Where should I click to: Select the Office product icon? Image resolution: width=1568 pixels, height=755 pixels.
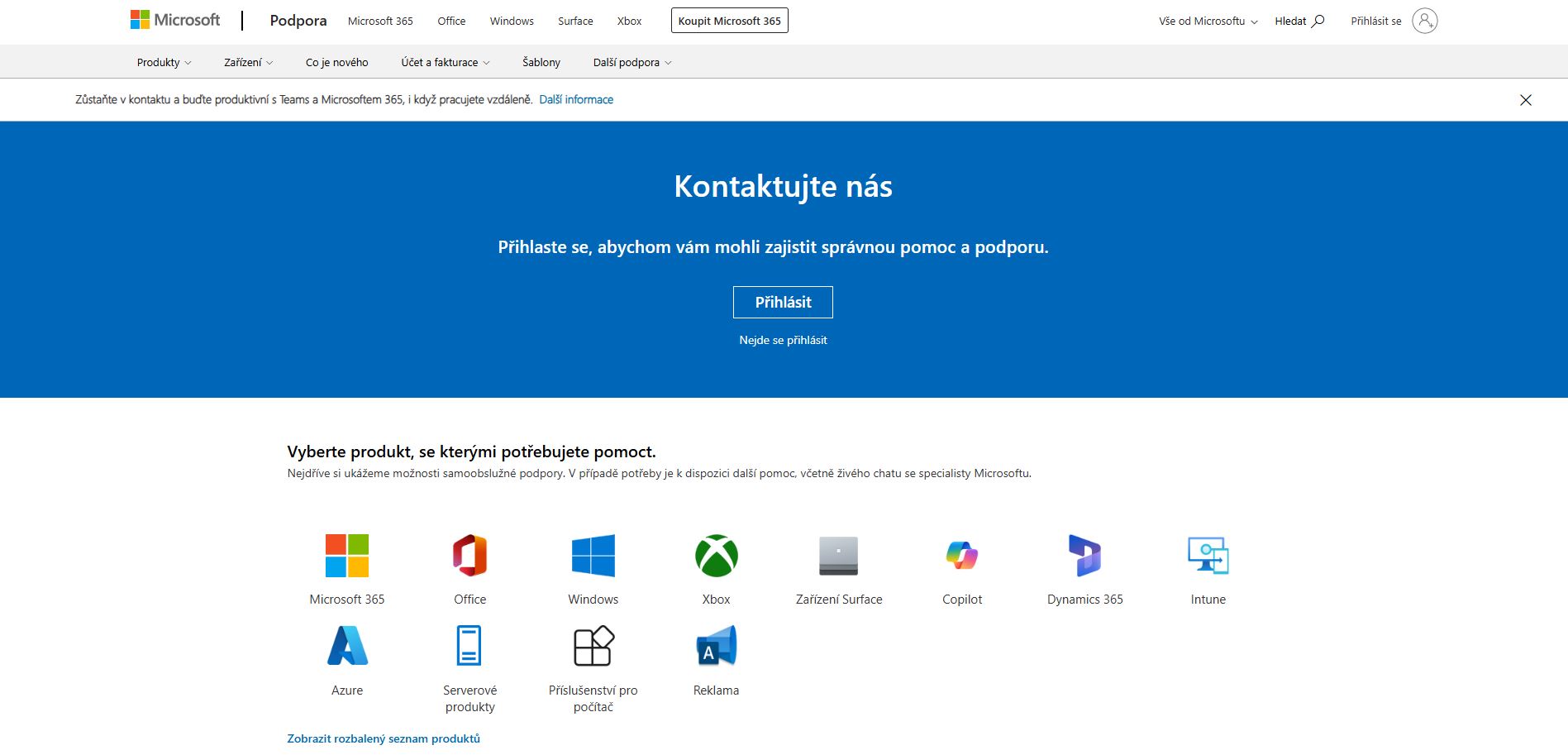click(x=469, y=555)
